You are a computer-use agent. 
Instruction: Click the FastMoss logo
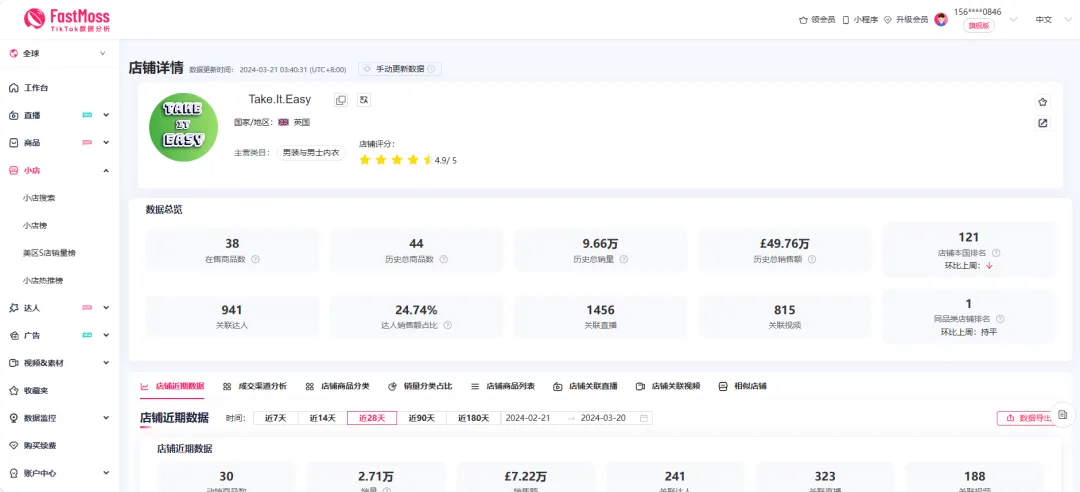tap(67, 19)
